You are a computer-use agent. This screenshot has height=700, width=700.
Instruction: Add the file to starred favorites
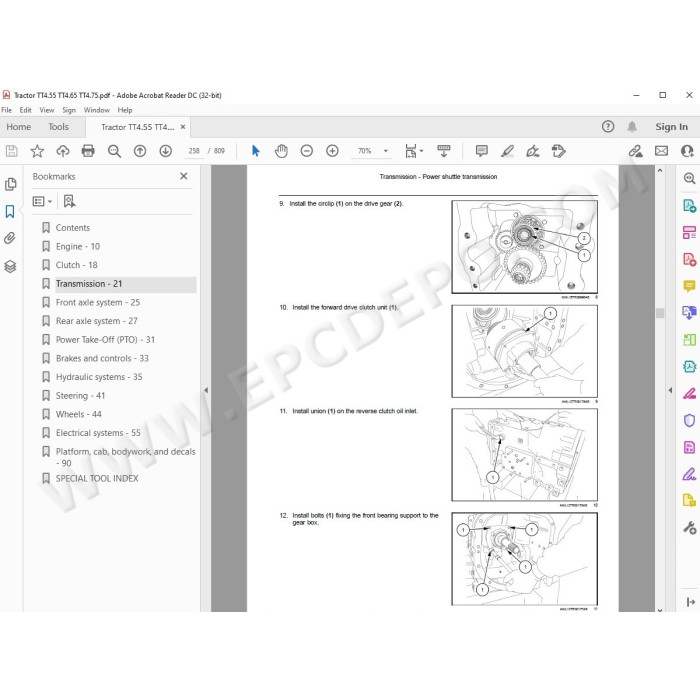pos(37,151)
